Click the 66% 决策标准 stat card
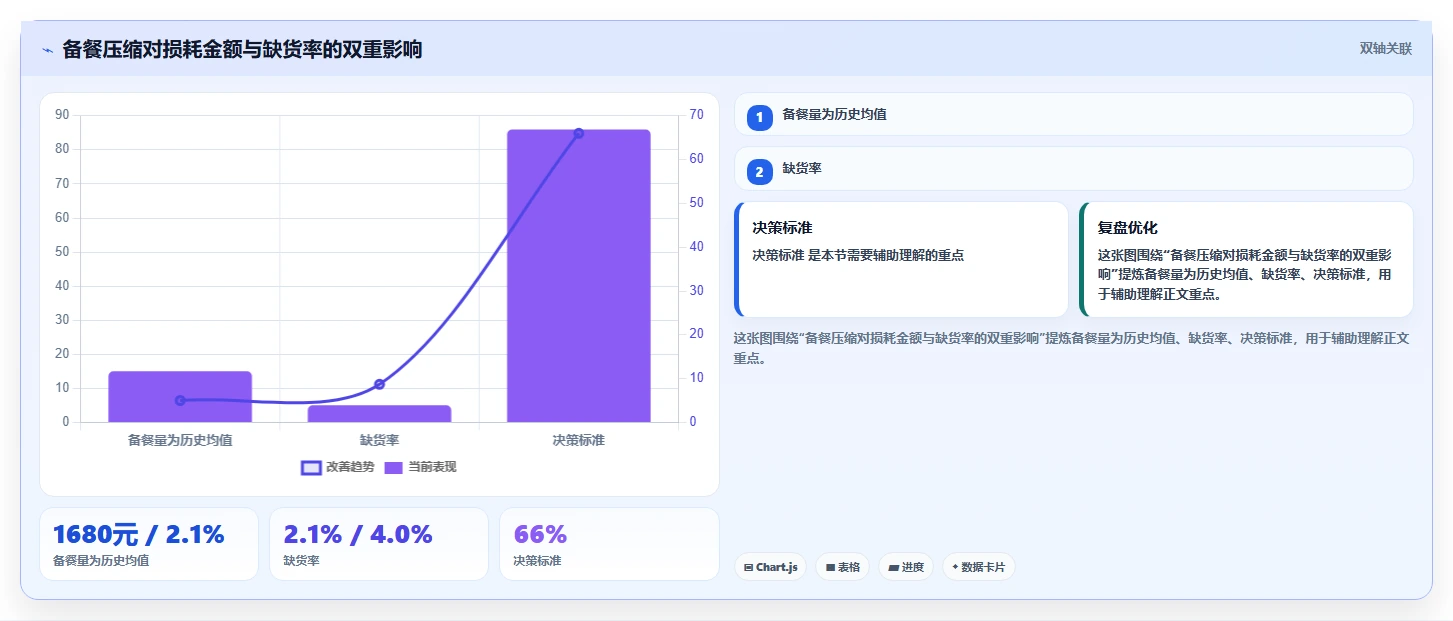 tap(609, 544)
